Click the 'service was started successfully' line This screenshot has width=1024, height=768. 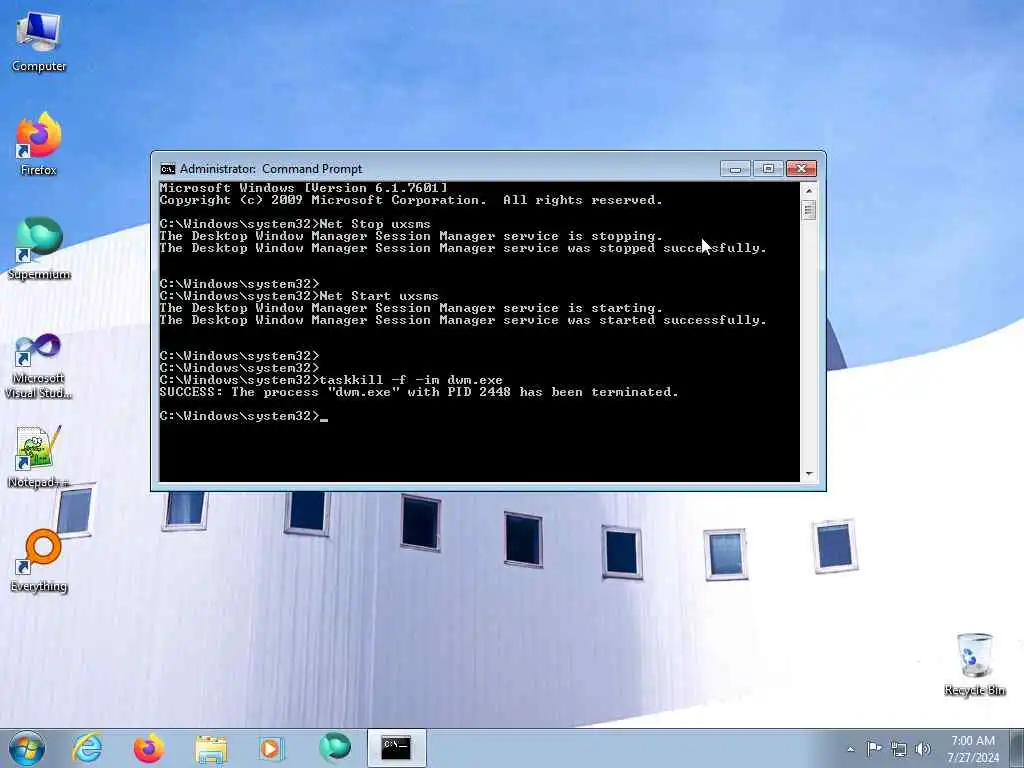[462, 320]
